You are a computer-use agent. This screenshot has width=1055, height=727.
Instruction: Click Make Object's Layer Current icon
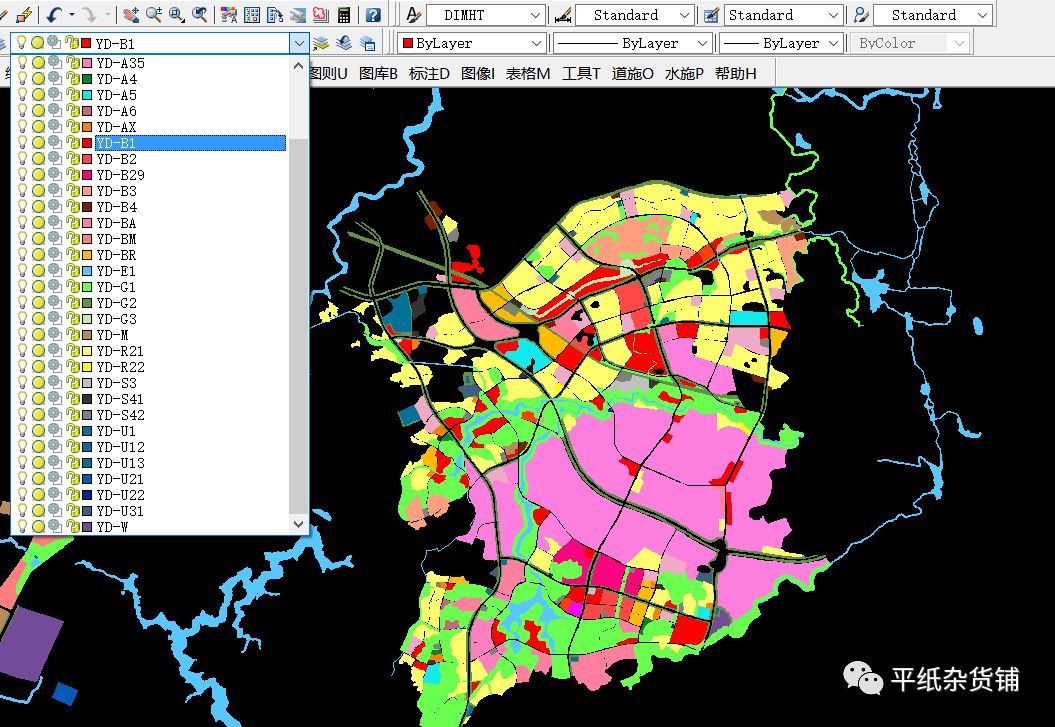point(321,44)
